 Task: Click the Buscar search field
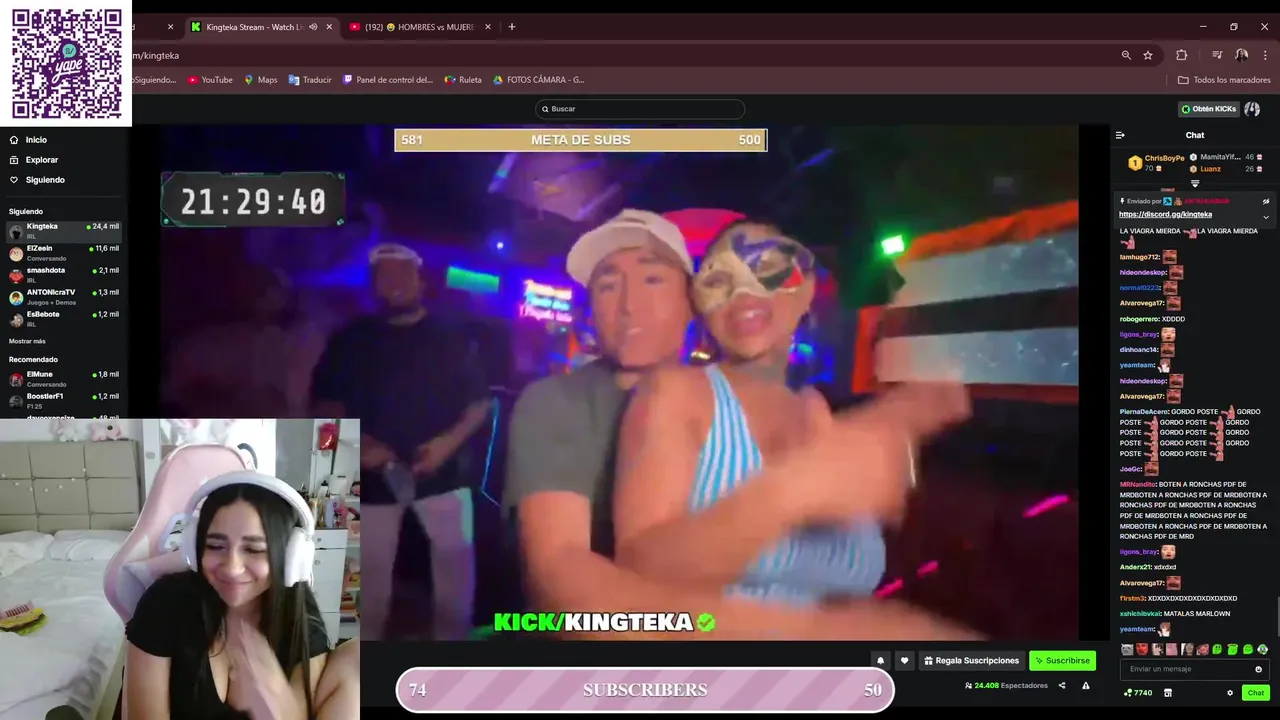coord(640,109)
